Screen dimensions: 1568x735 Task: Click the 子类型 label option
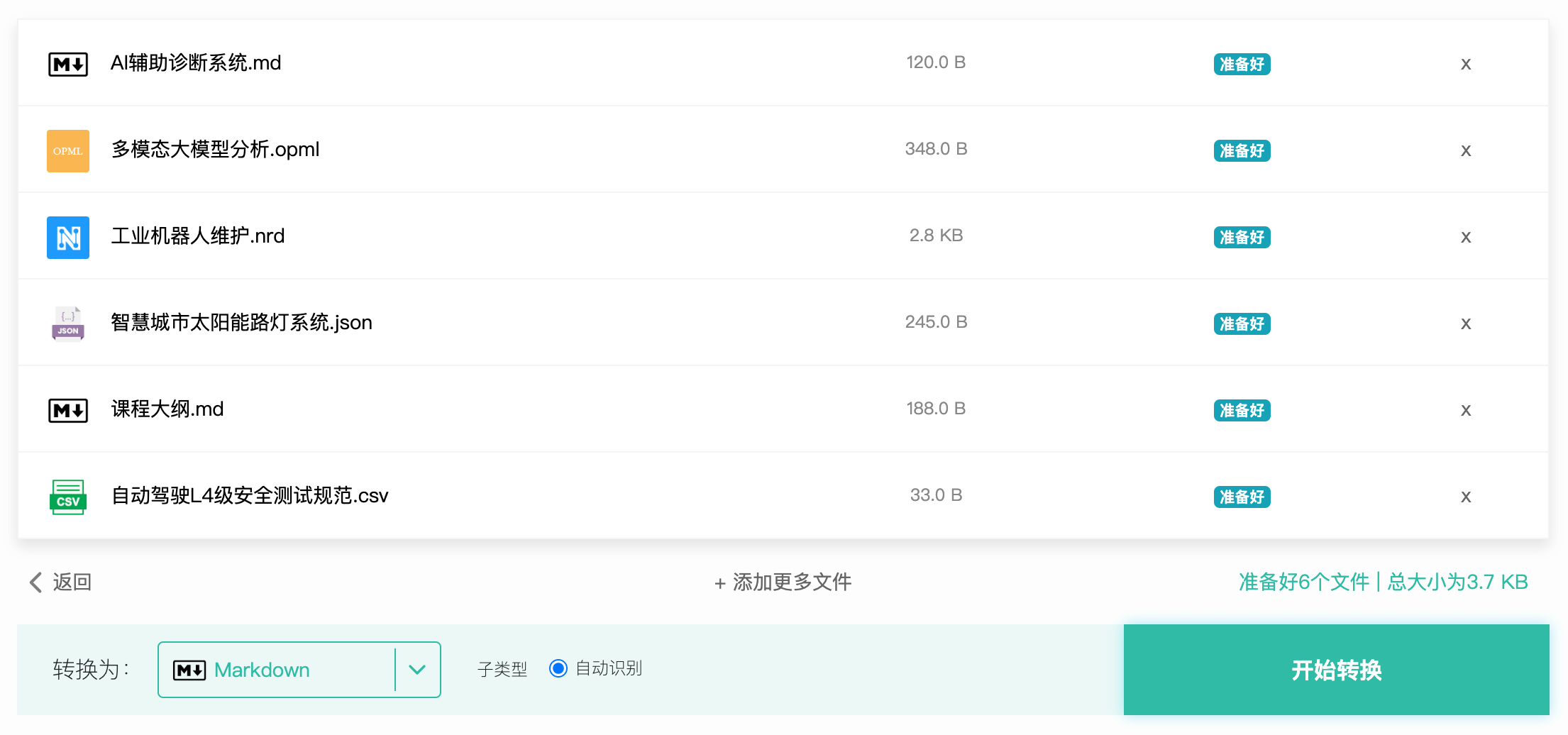coord(502,669)
